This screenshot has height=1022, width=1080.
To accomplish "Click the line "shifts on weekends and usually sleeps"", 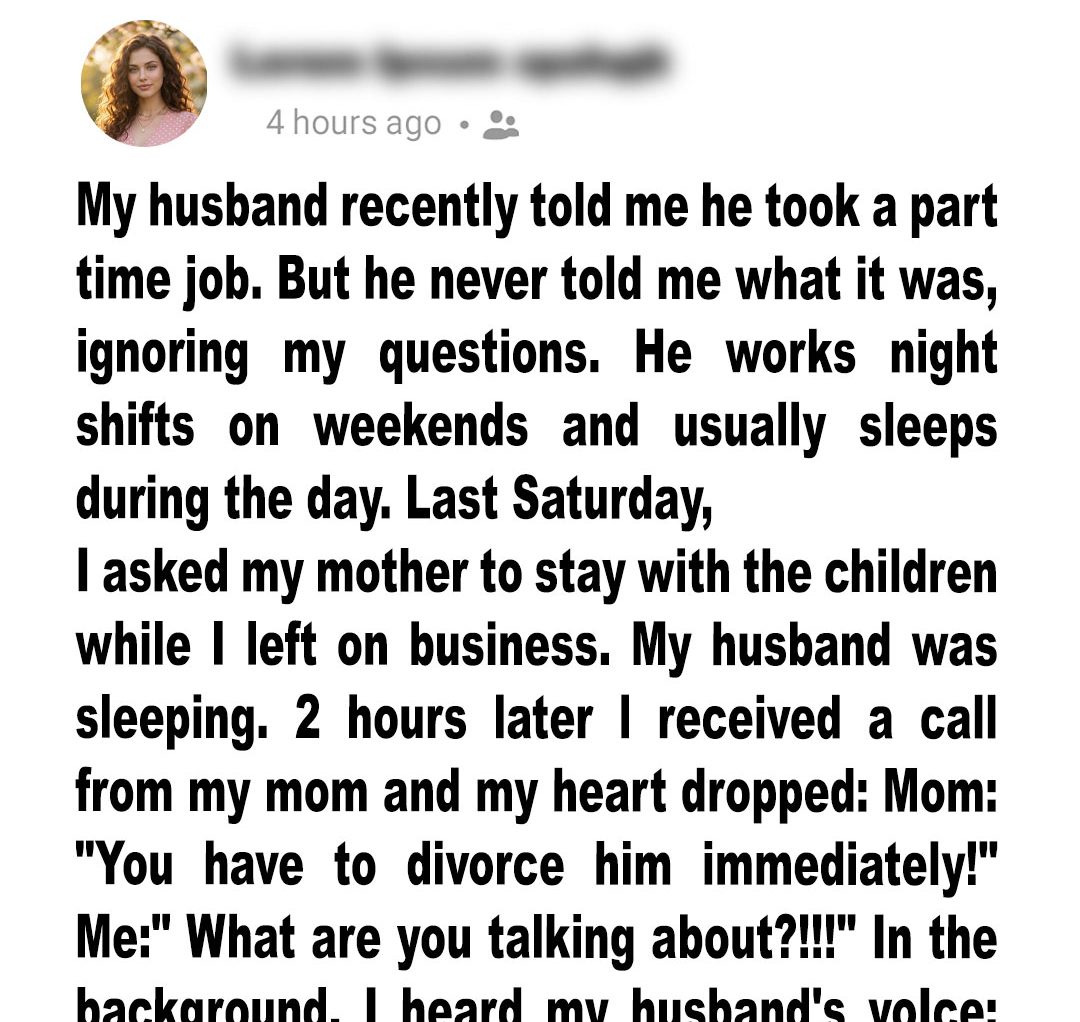I will click(537, 427).
